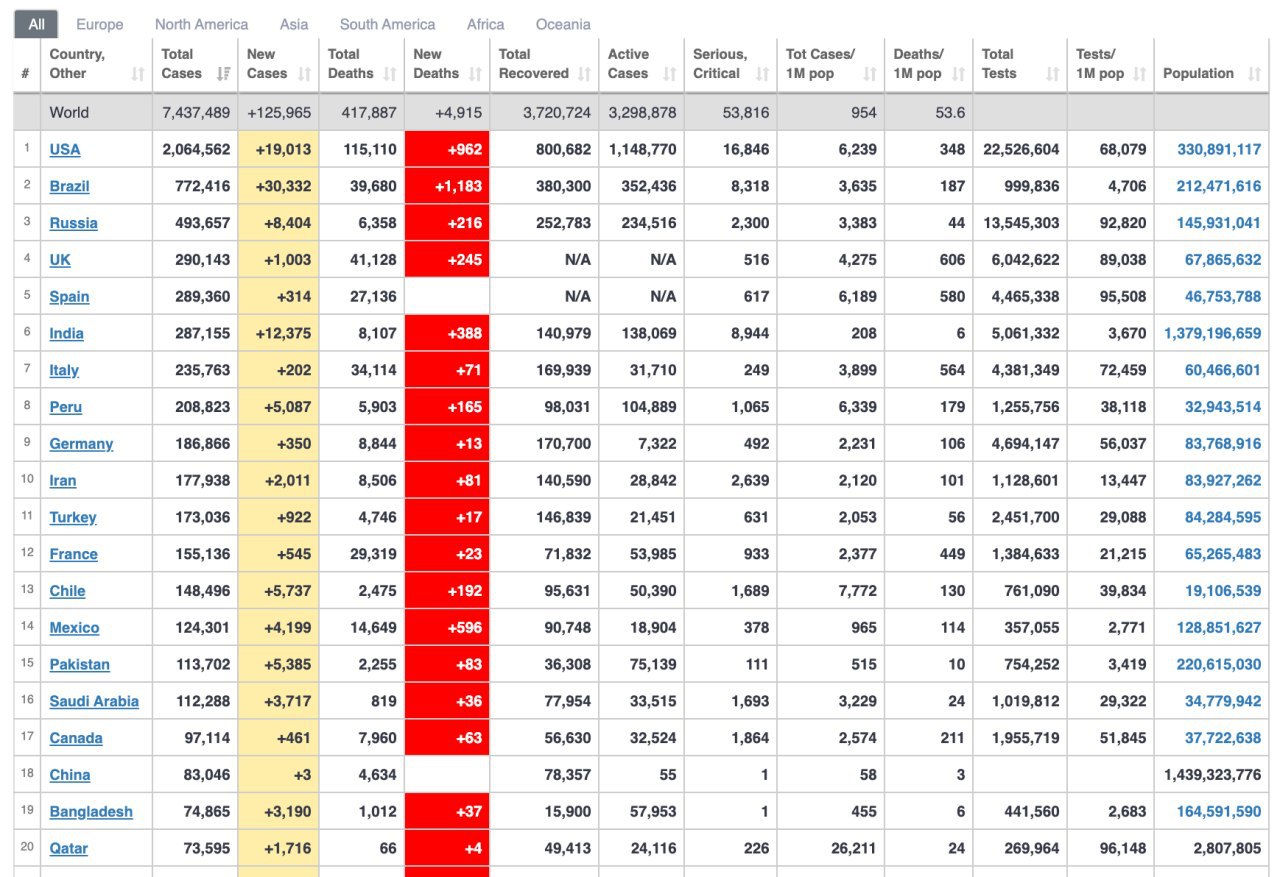Open the China country link

70,775
